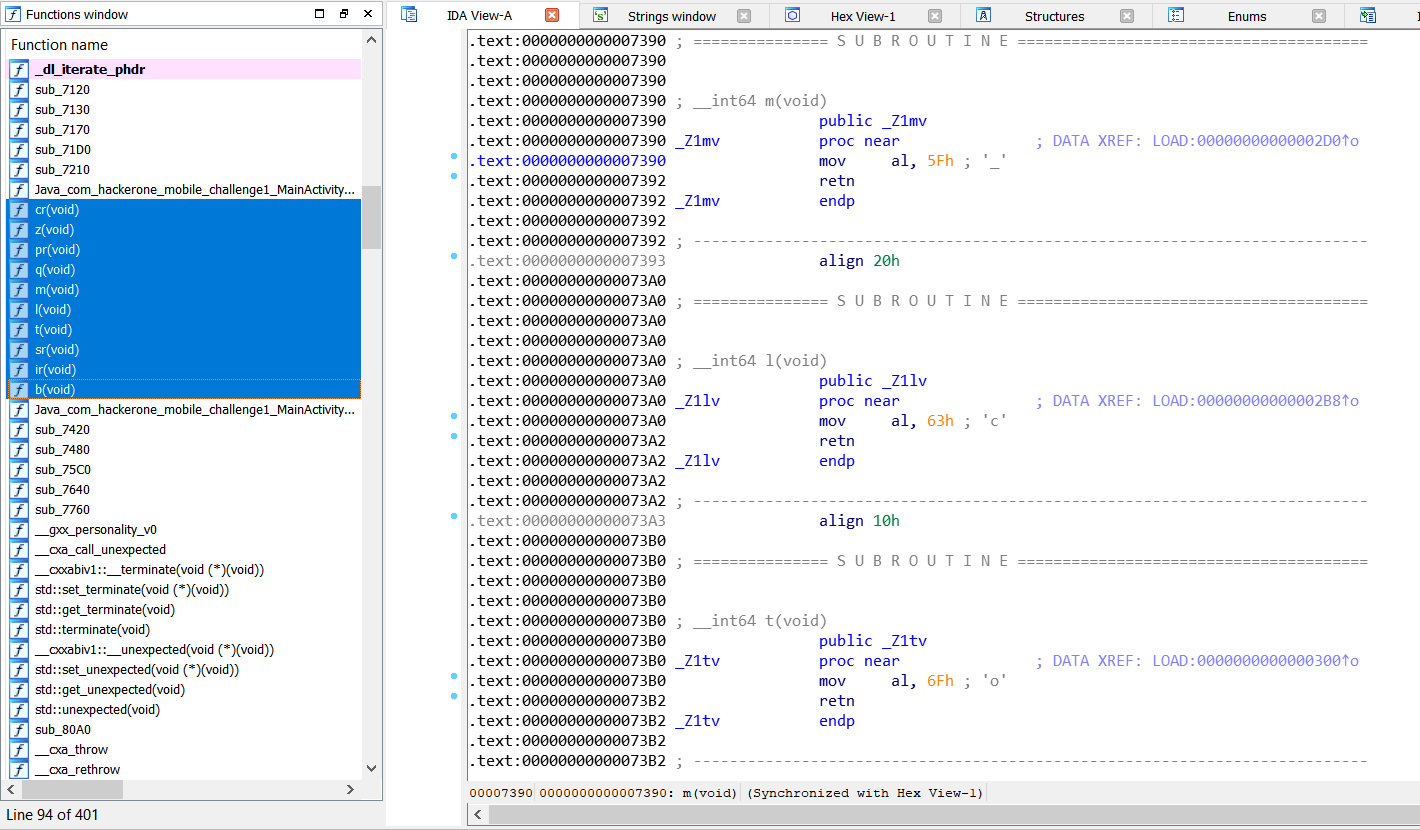Select function sub_7120 in the list
Image resolution: width=1420 pixels, height=830 pixels.
tap(62, 90)
